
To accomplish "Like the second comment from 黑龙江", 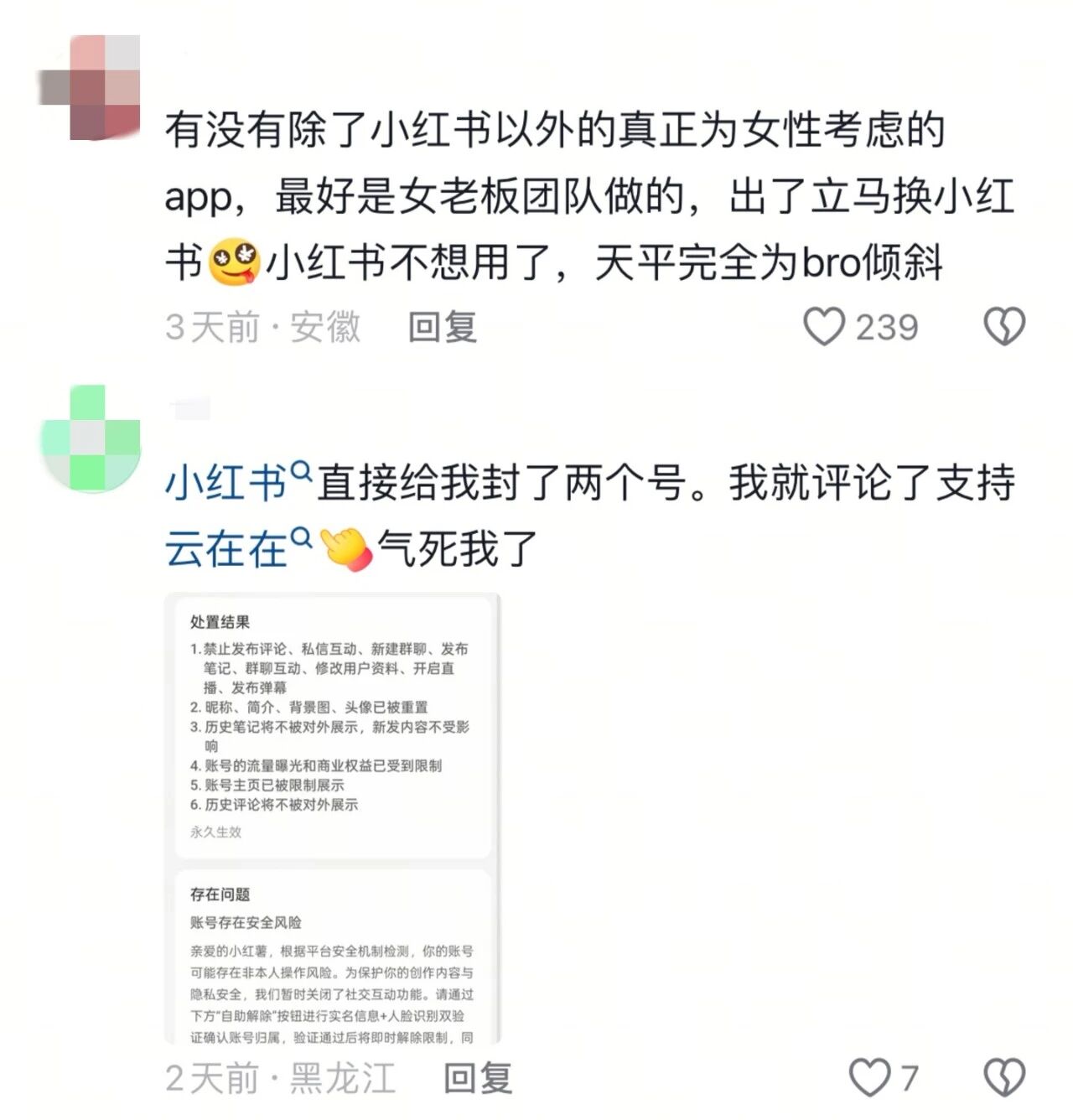I will (x=869, y=1077).
